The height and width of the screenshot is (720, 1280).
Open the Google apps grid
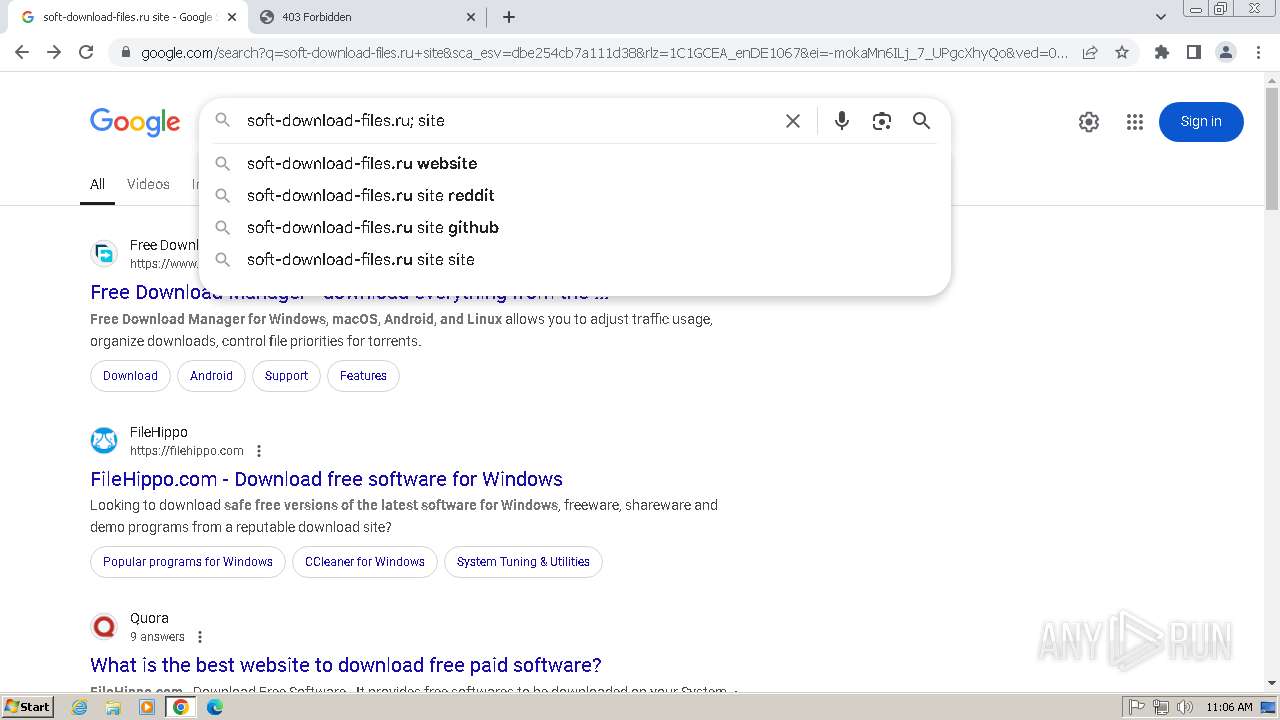click(1134, 122)
